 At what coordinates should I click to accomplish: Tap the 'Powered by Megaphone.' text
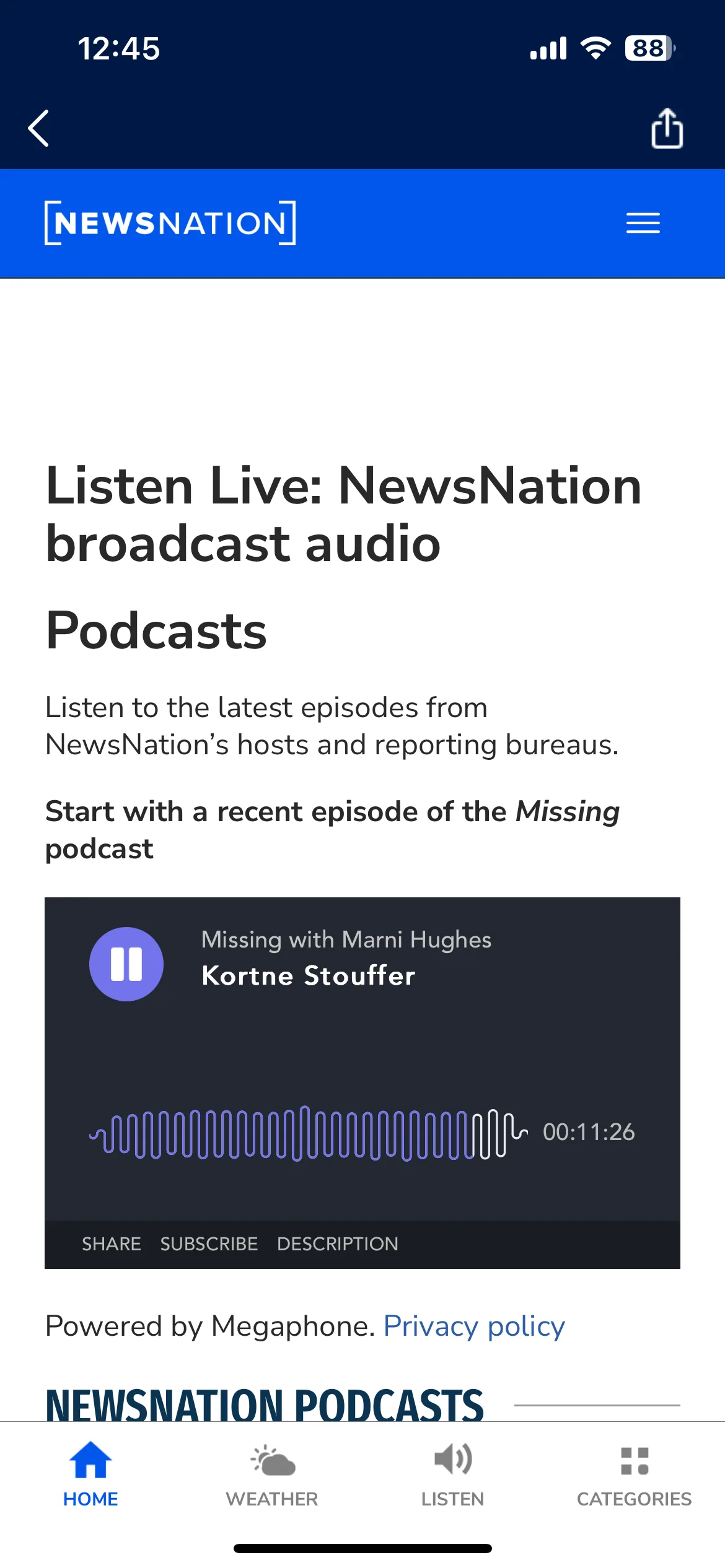211,1326
